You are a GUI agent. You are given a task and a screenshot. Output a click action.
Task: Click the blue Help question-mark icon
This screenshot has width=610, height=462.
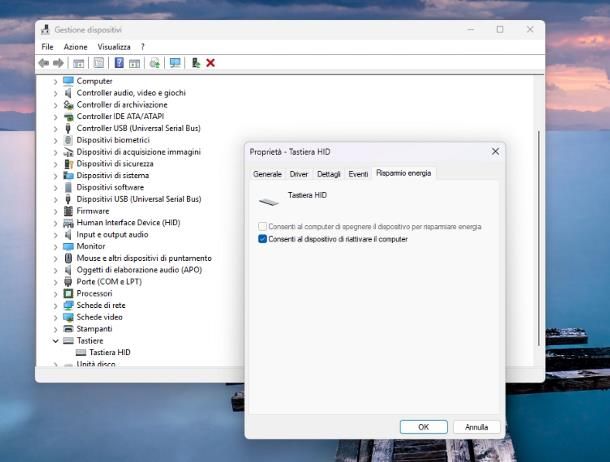pyautogui.click(x=119, y=63)
